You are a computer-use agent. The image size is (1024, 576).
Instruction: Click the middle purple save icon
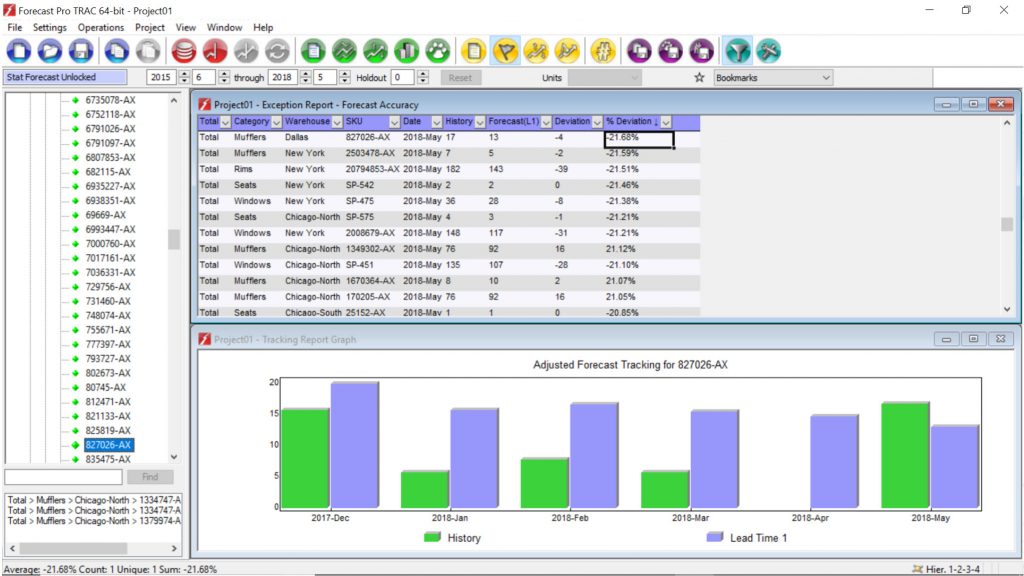pyautogui.click(x=671, y=51)
